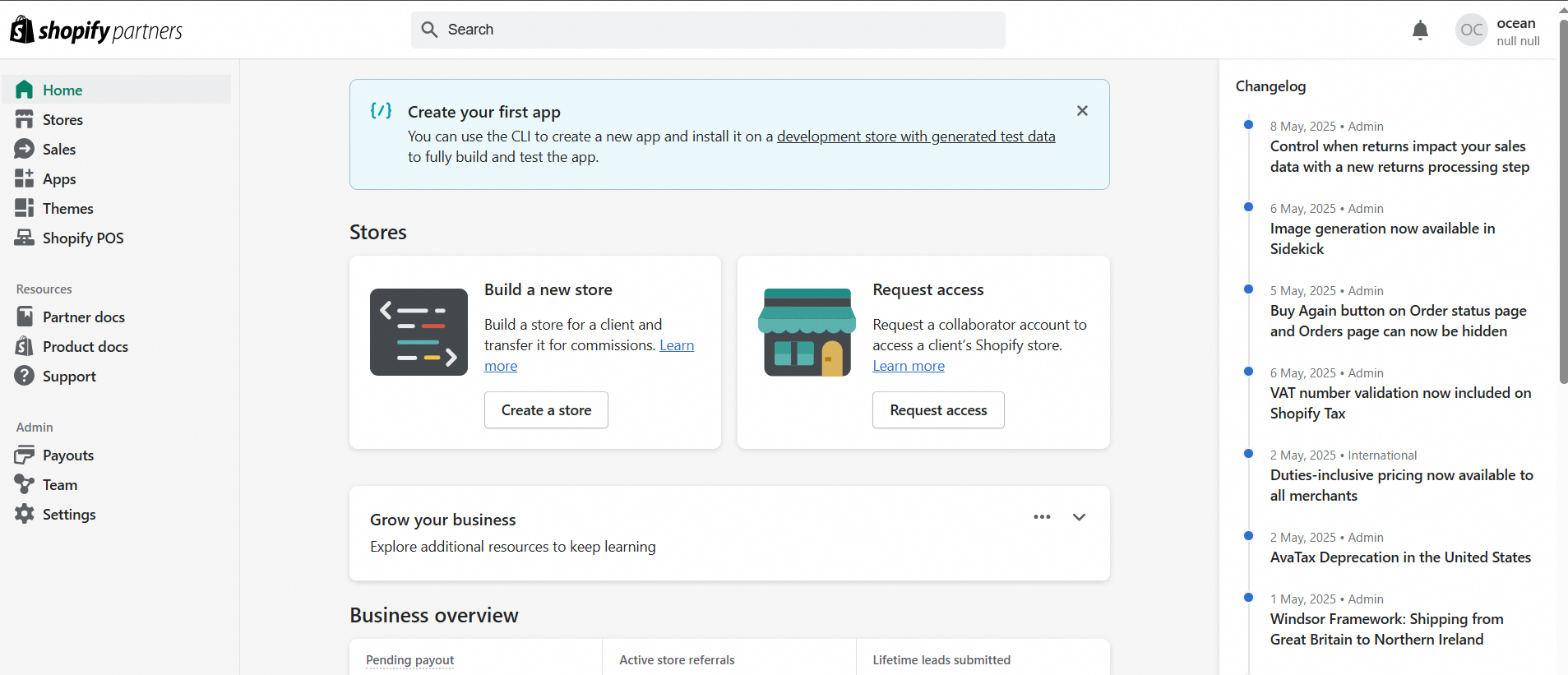Open Product docs resource link
The height and width of the screenshot is (675, 1568).
coord(116,346)
